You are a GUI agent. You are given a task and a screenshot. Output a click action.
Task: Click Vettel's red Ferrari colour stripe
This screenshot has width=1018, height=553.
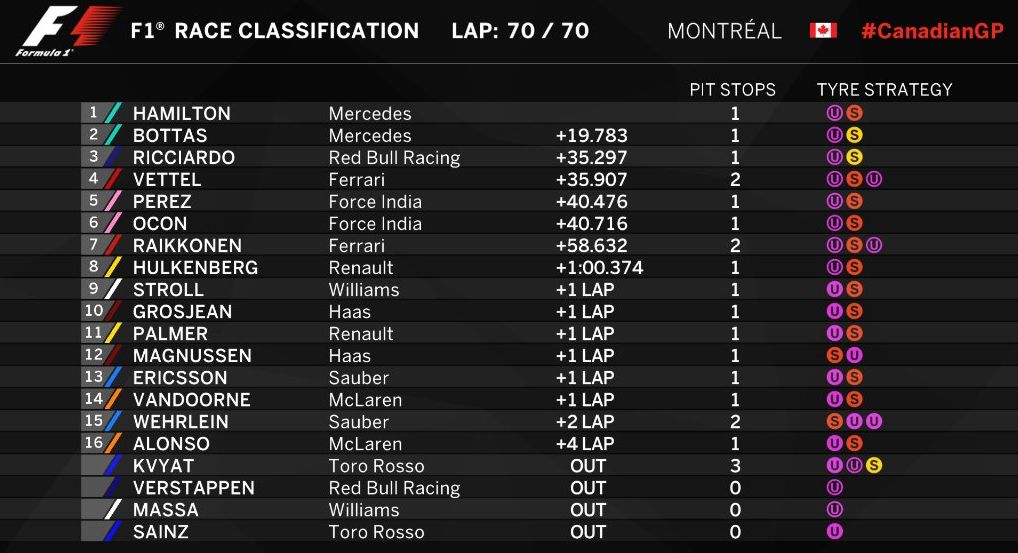tap(113, 179)
